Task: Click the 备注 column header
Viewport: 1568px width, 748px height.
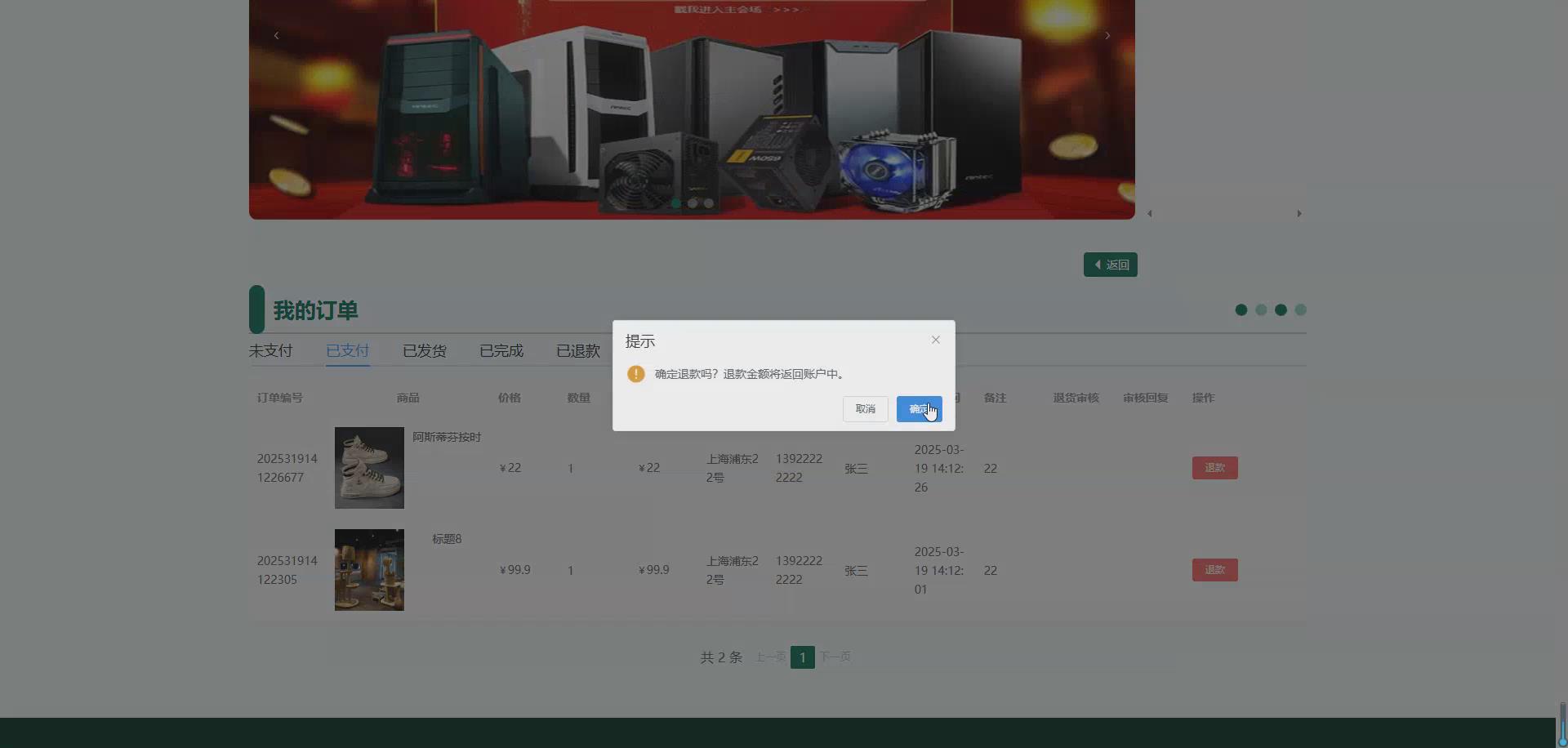Action: pyautogui.click(x=996, y=398)
